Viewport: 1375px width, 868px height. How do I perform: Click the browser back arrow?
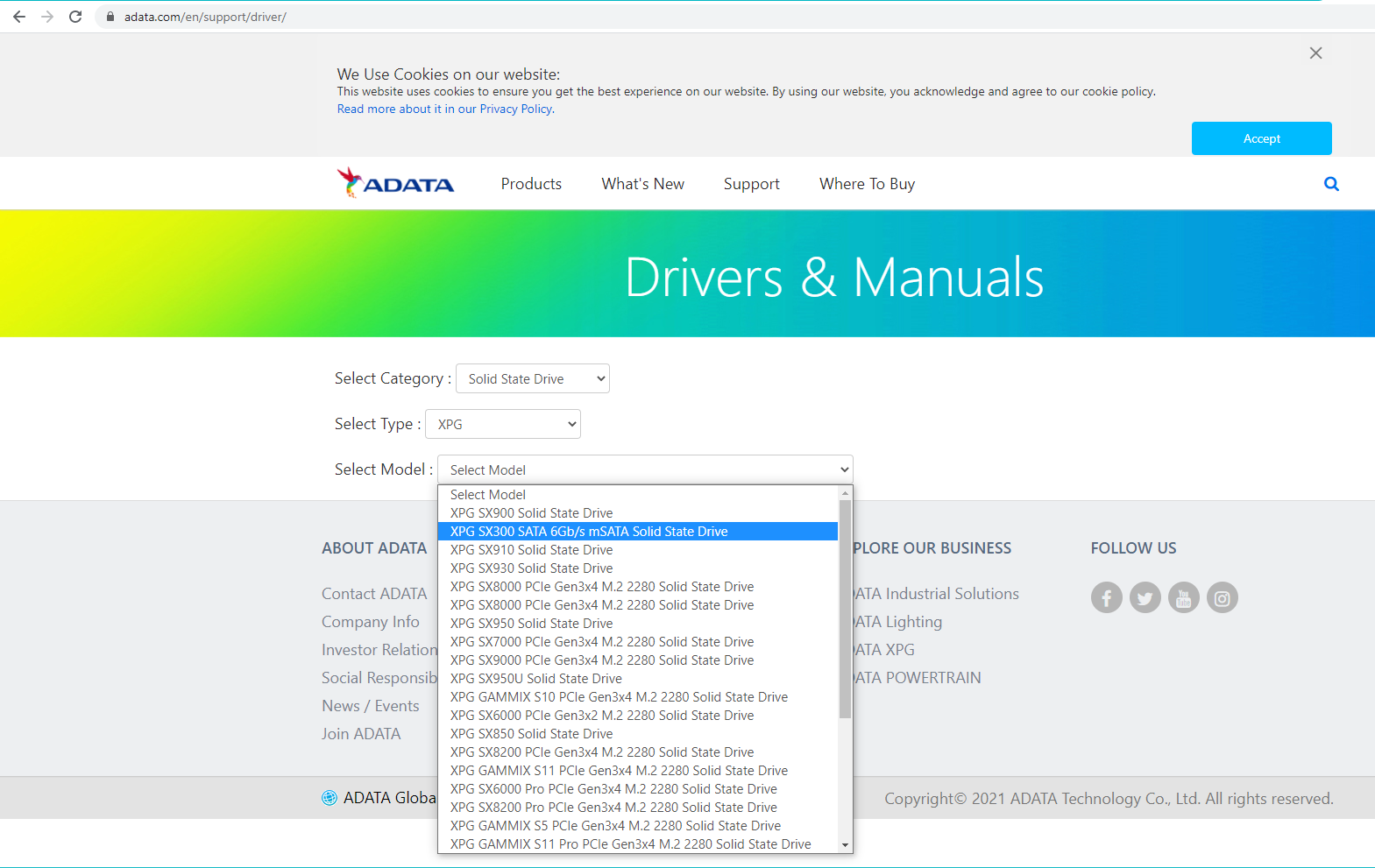tap(19, 17)
